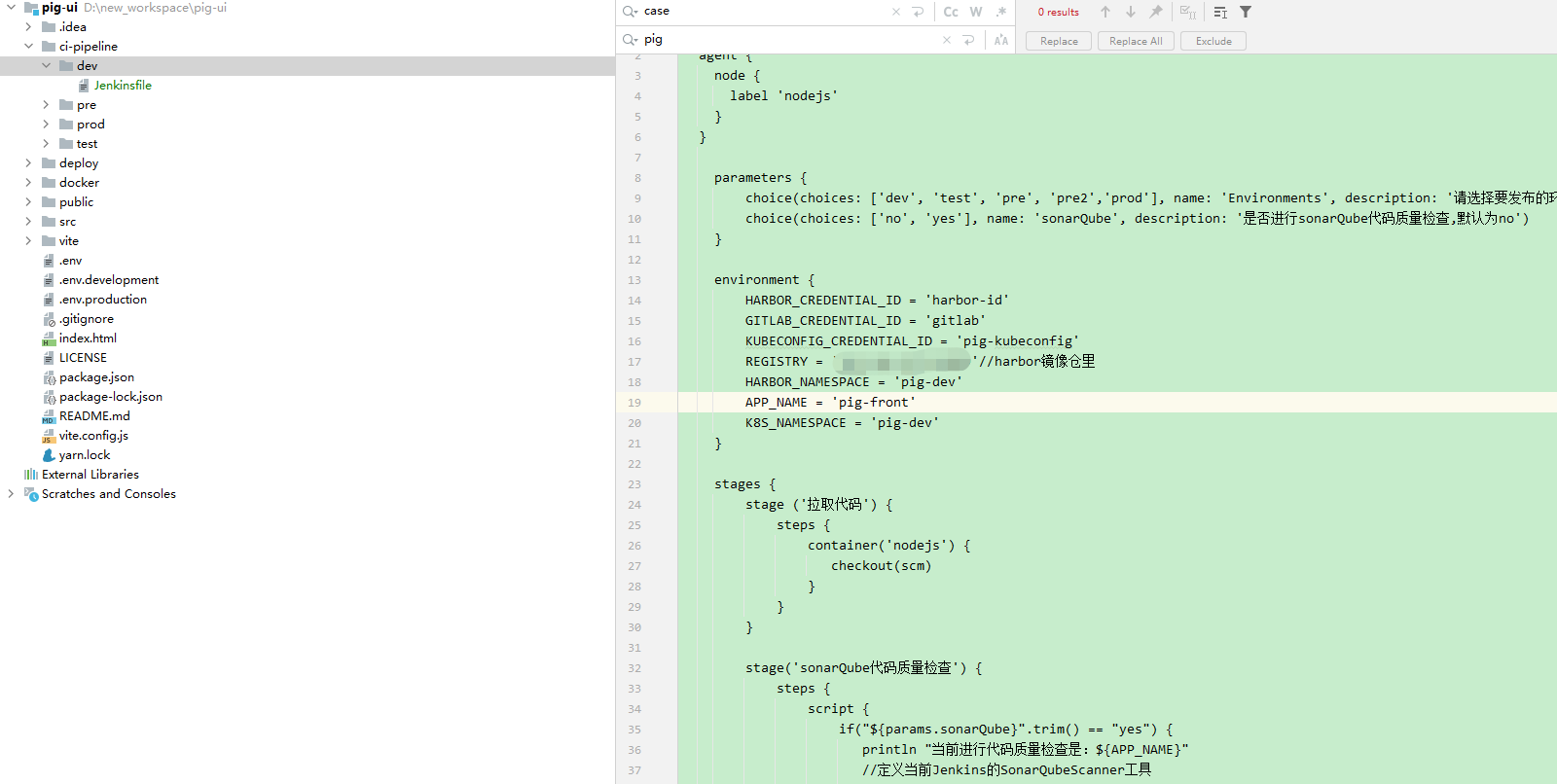The height and width of the screenshot is (784, 1557).
Task: Select index.html in project tree
Action: 88,339
